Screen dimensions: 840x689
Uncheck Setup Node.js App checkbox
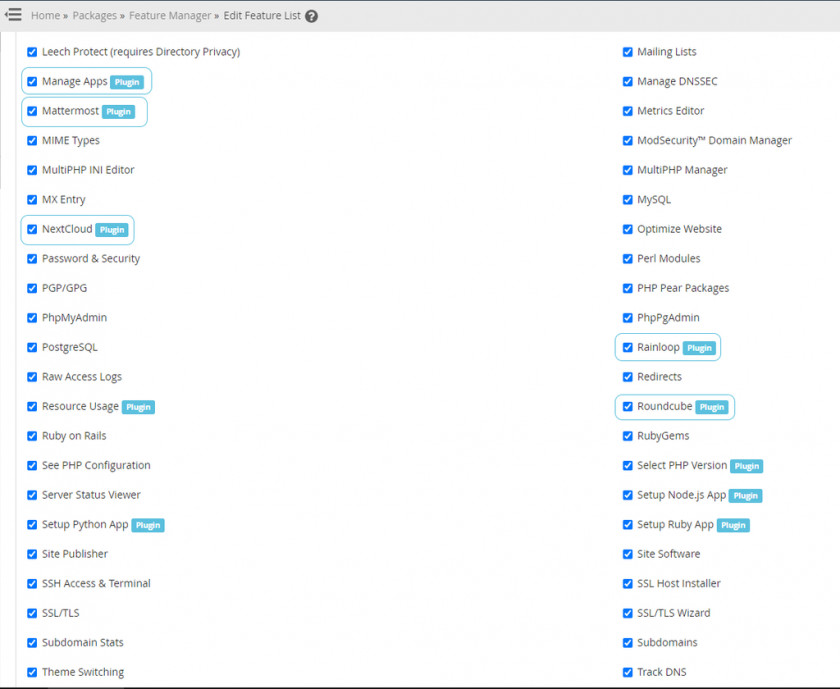pyautogui.click(x=628, y=495)
